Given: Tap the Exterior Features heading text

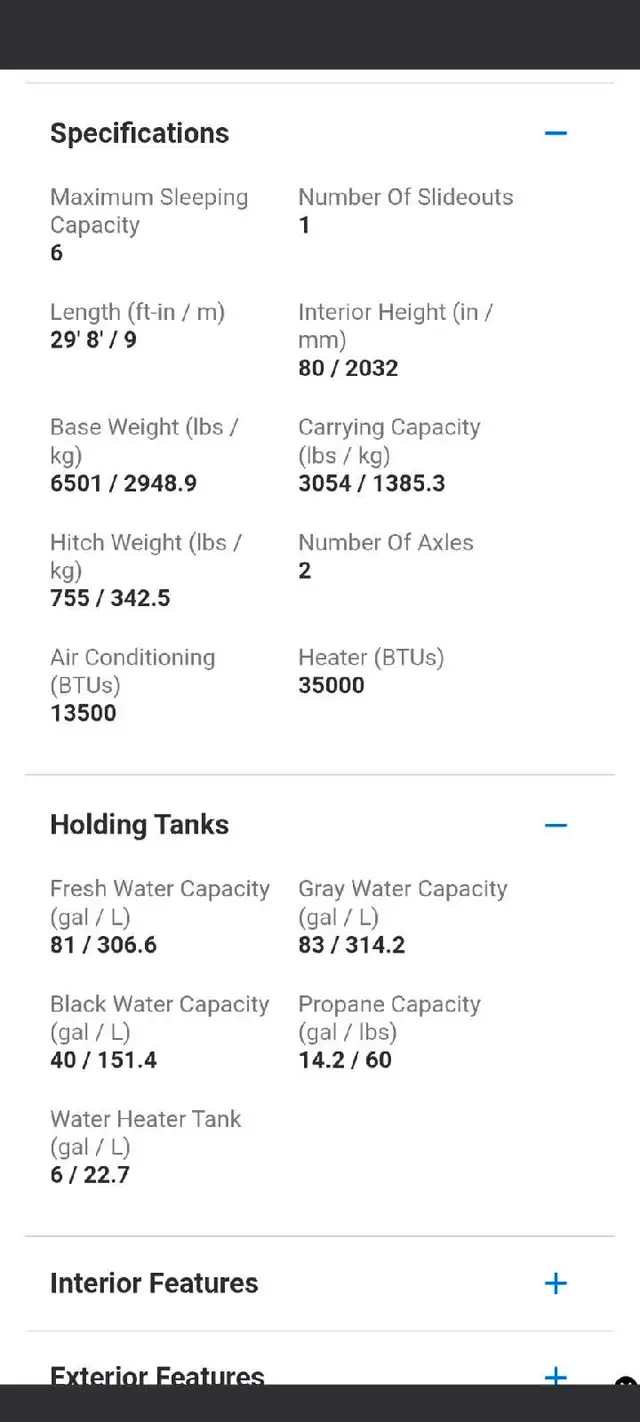Looking at the screenshot, I should click(x=157, y=1376).
